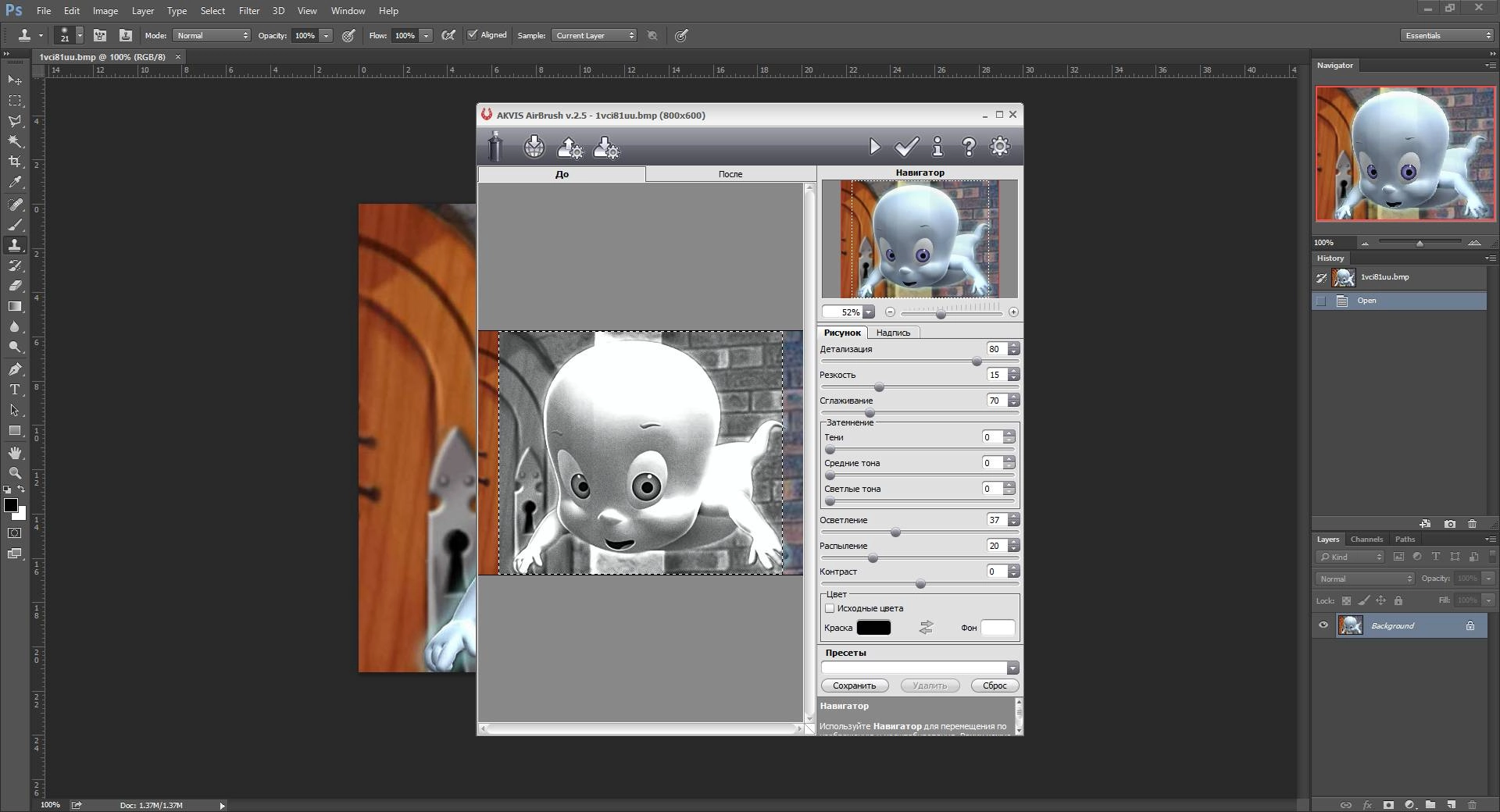This screenshot has height=812, width=1500.
Task: Switch to the Надпись tab
Action: point(893,333)
